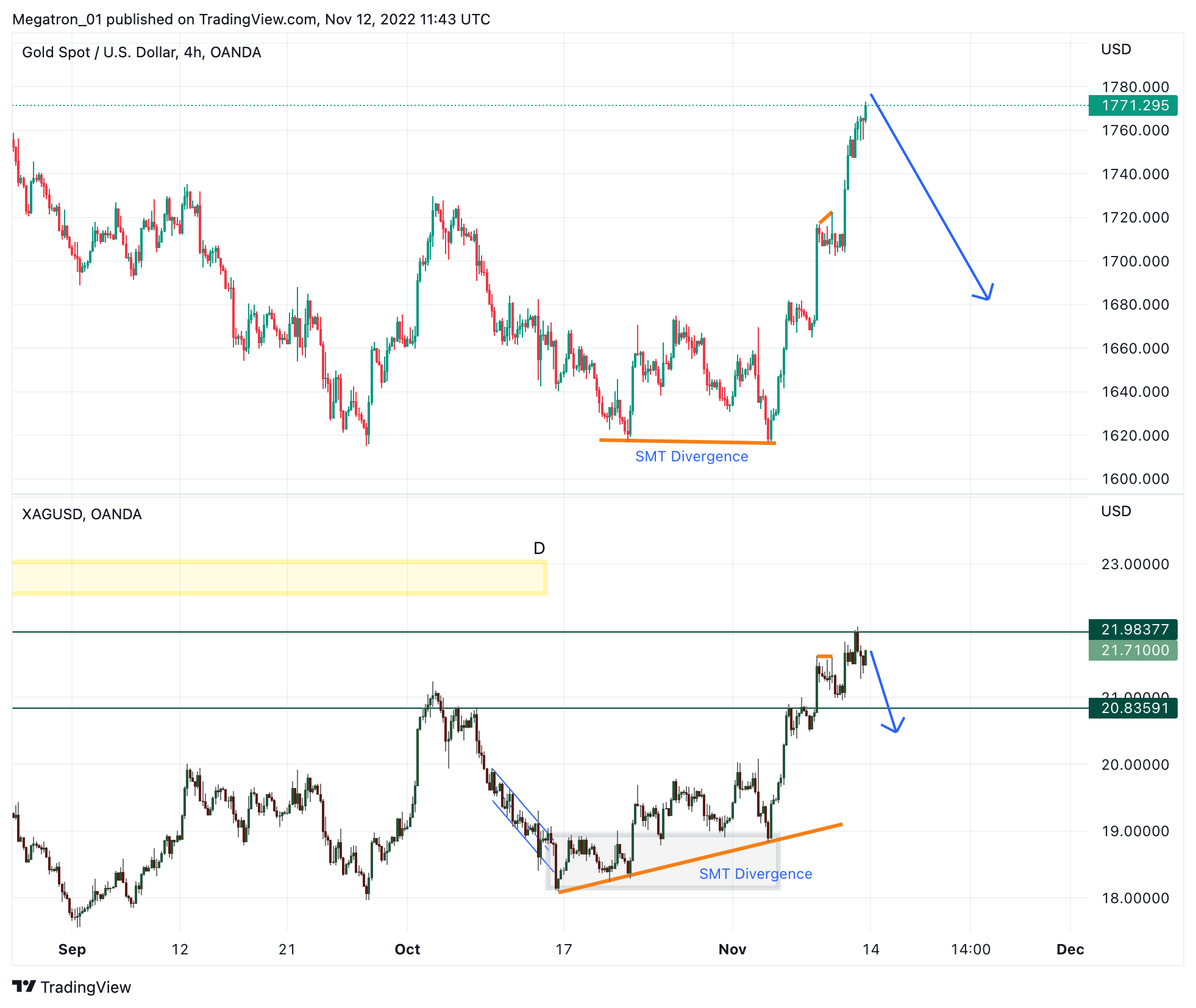Click the silver price label 21.71000
The height and width of the screenshot is (1008, 1196).
click(x=1134, y=650)
